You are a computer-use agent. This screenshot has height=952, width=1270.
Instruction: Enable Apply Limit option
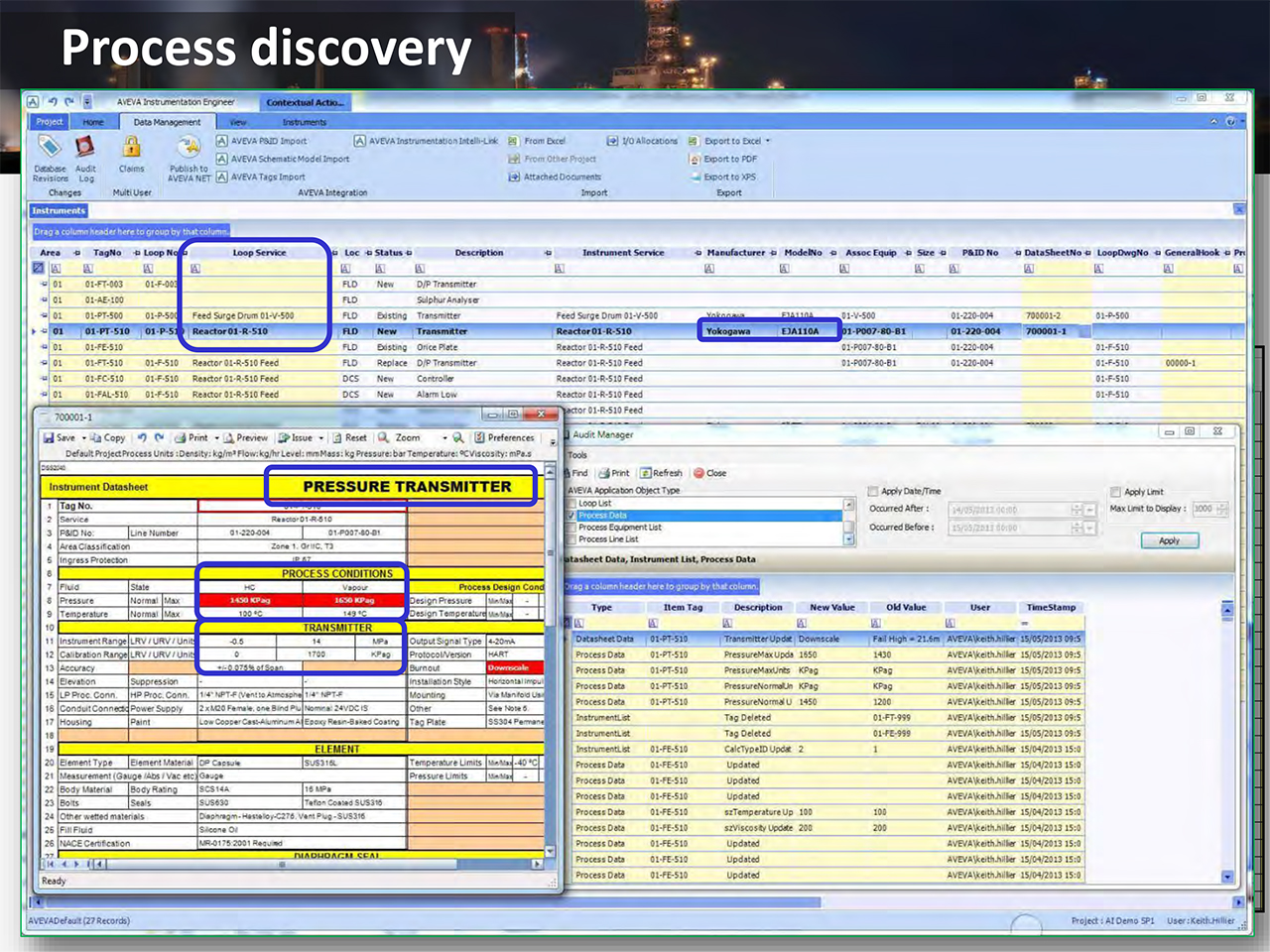pos(1116,491)
